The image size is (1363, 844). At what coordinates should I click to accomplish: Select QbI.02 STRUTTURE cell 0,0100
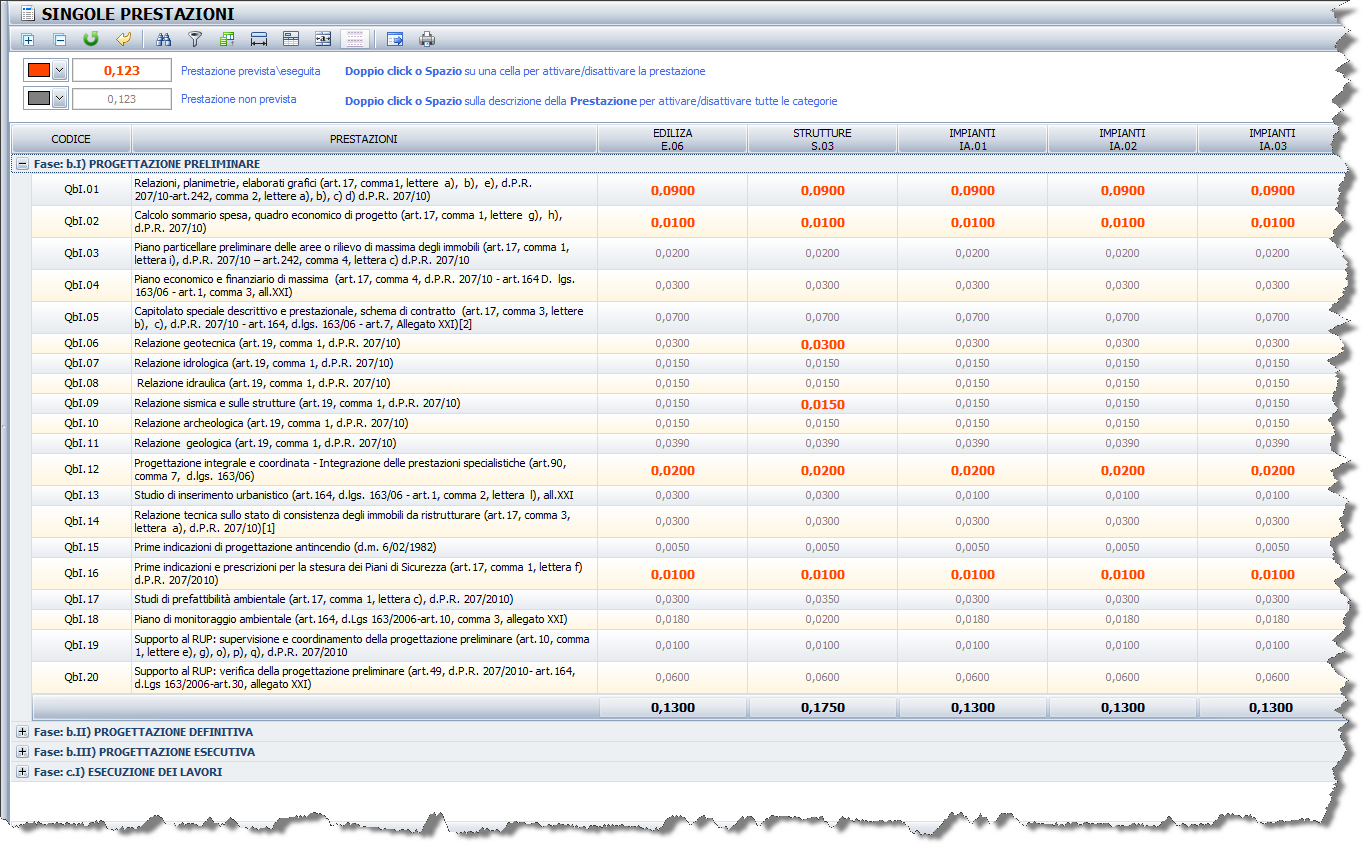pos(822,222)
